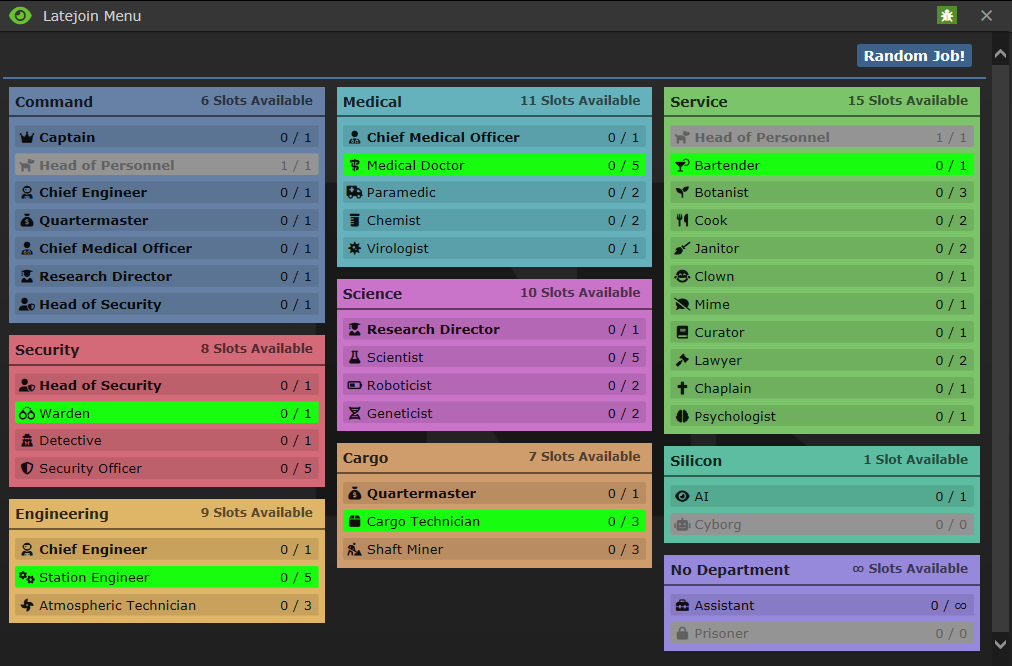Viewport: 1012px width, 666px height.
Task: Click the digging icon beside Shaft Miner
Action: 354,550
